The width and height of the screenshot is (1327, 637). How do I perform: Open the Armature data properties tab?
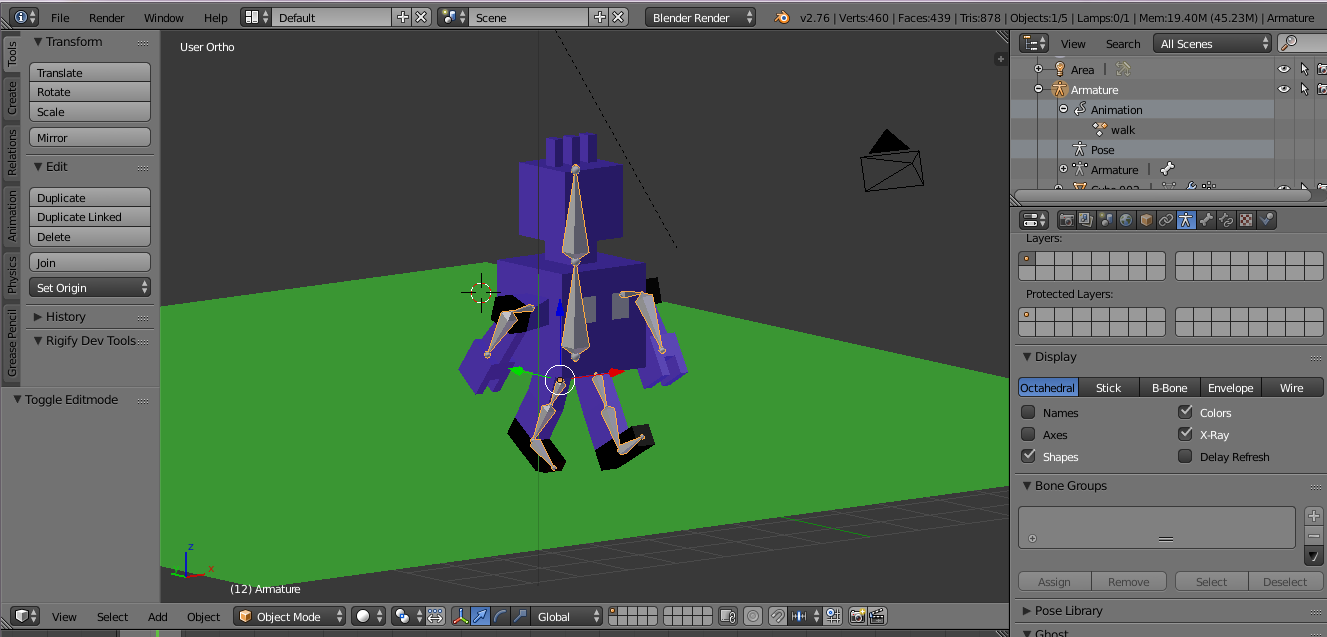coord(1186,220)
